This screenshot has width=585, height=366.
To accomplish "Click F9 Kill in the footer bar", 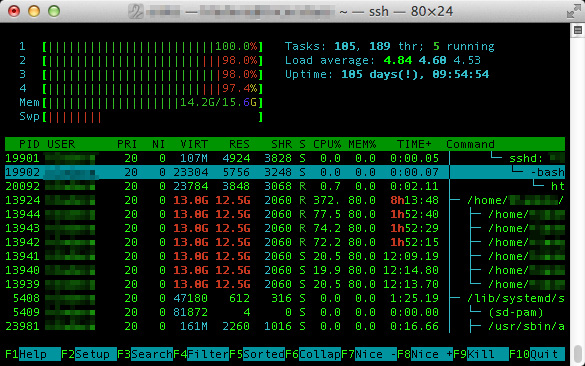I will pyautogui.click(x=481, y=354).
